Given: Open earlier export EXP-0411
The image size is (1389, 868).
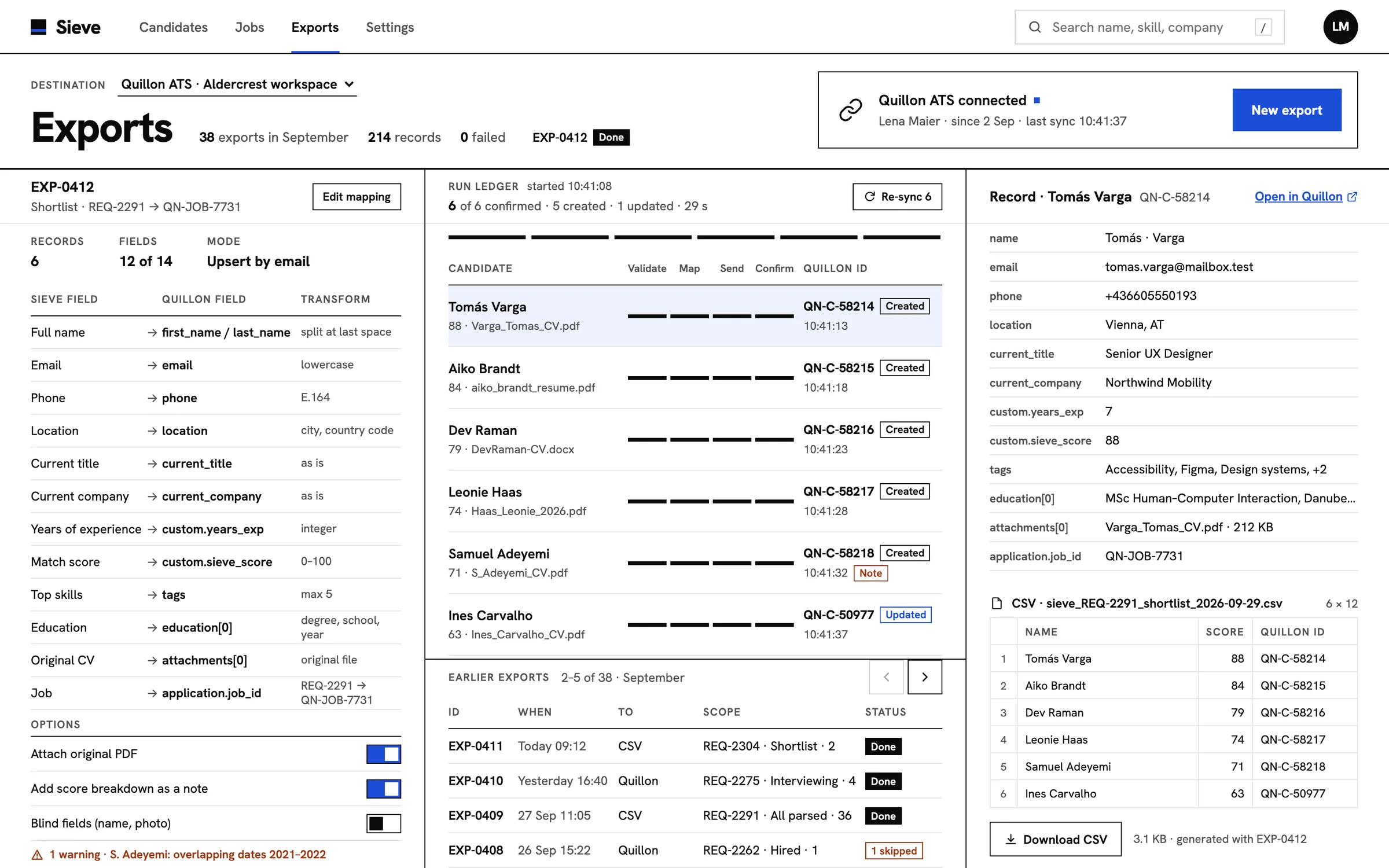Looking at the screenshot, I should click(695, 746).
